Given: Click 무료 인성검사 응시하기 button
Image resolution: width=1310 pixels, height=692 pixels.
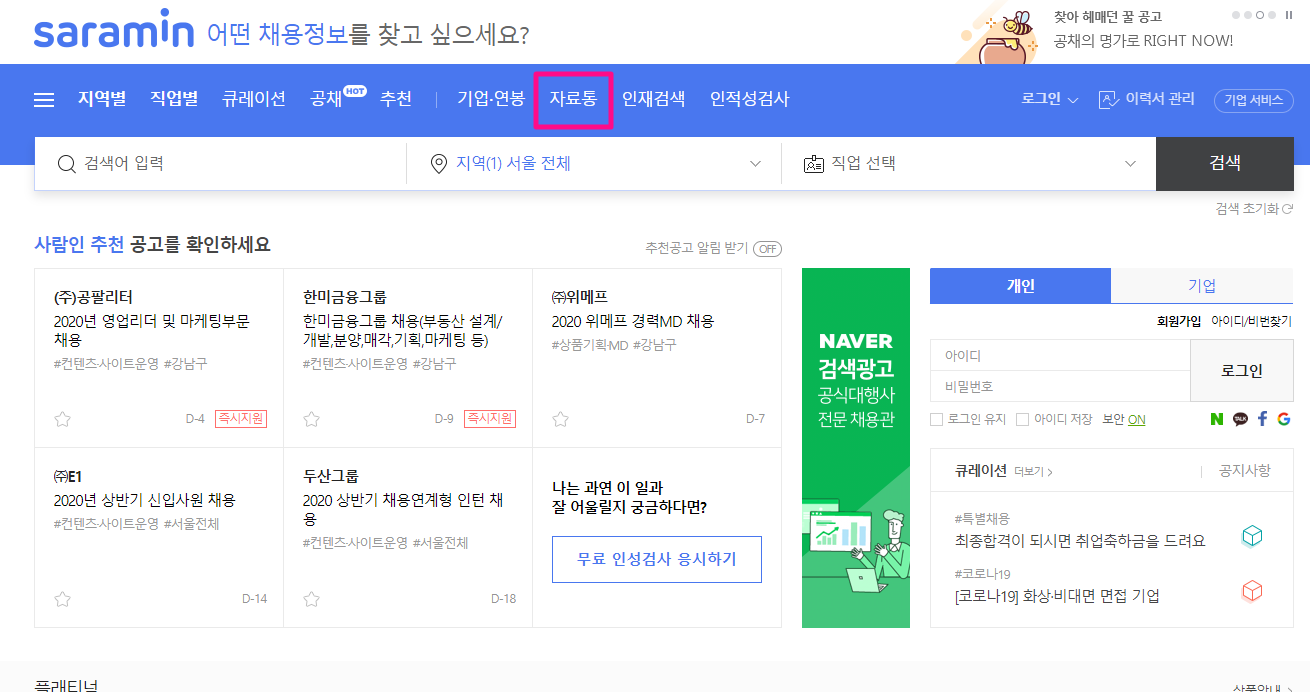Looking at the screenshot, I should (657, 559).
